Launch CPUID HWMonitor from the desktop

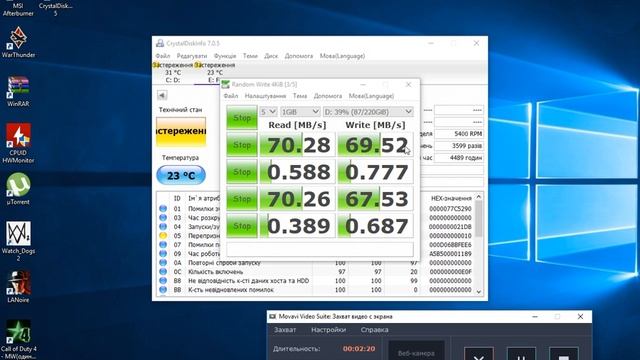pos(18,143)
